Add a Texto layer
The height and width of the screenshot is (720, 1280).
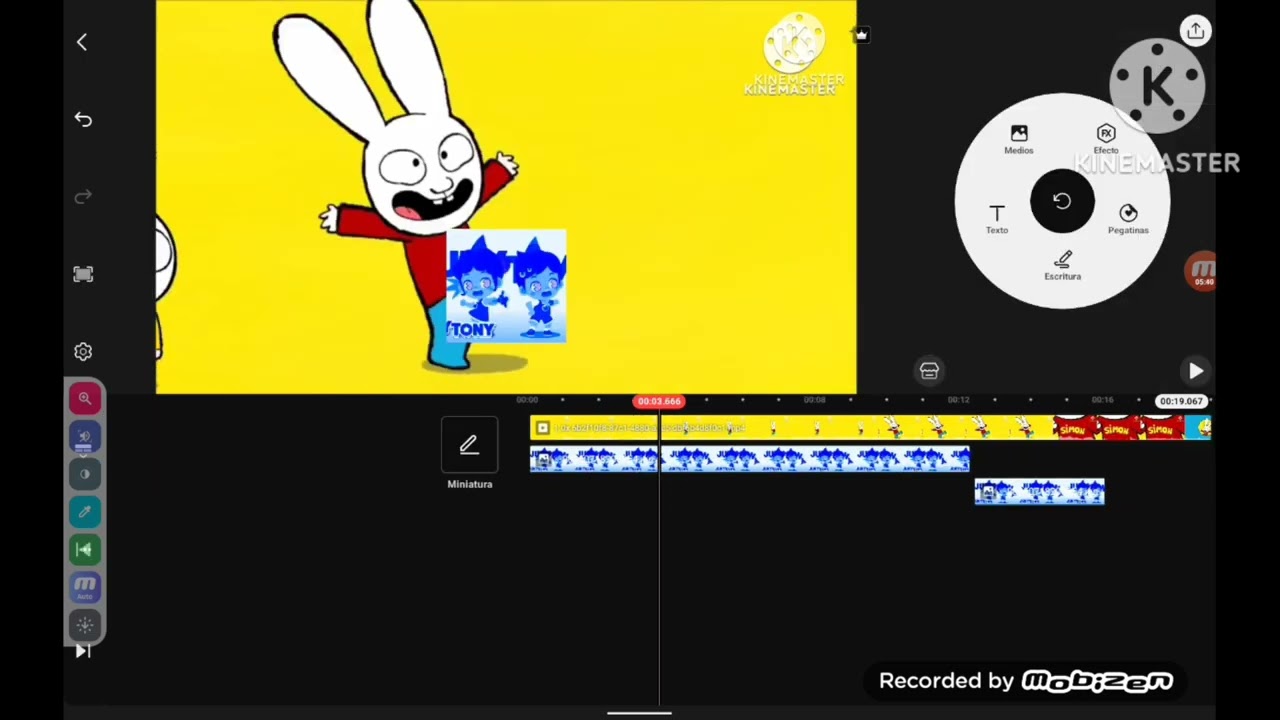click(x=997, y=219)
